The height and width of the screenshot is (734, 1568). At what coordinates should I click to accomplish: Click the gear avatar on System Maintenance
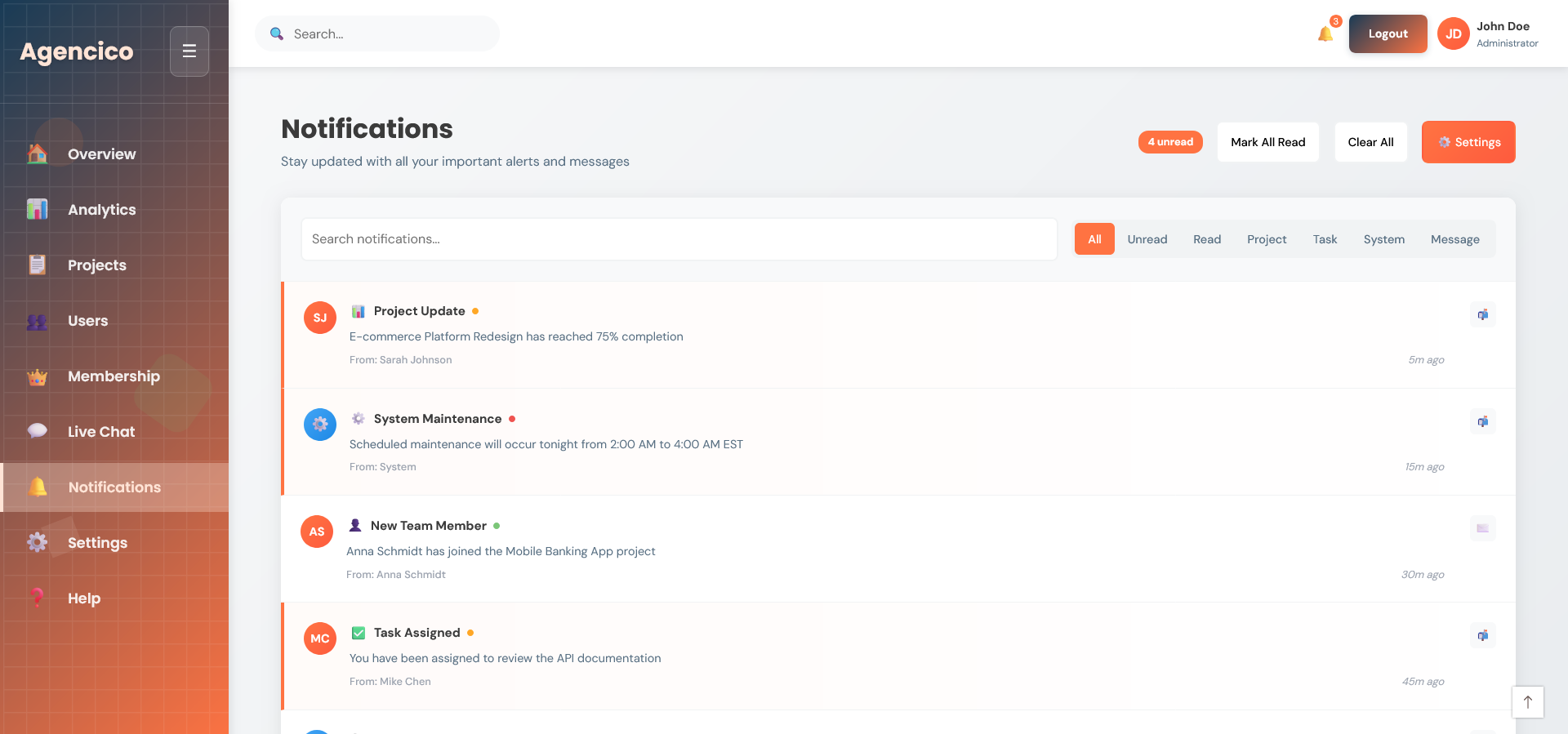[x=320, y=425]
